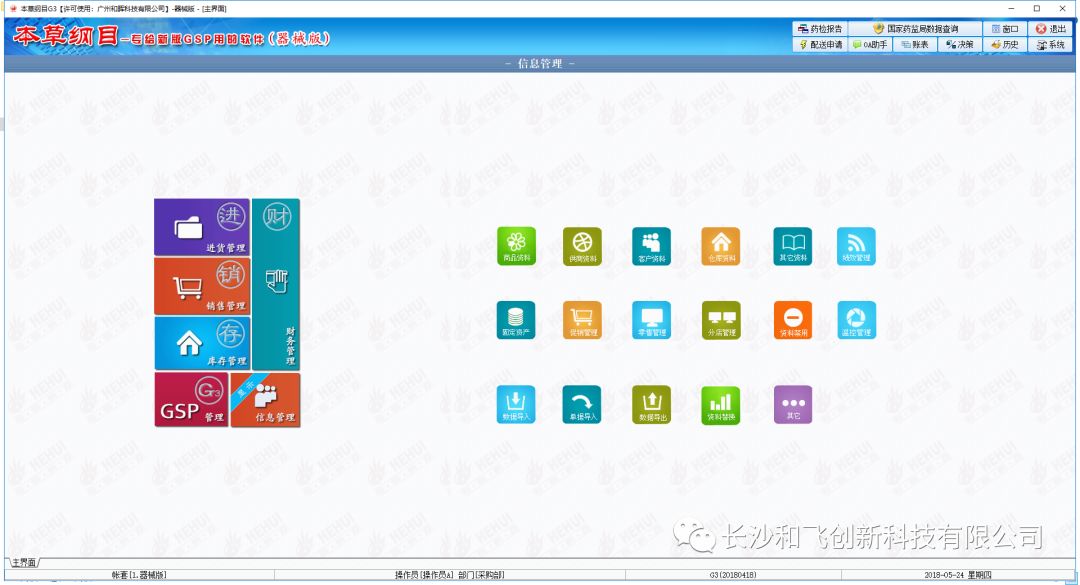
Task: Open the 账表 reports button
Action: (915, 45)
